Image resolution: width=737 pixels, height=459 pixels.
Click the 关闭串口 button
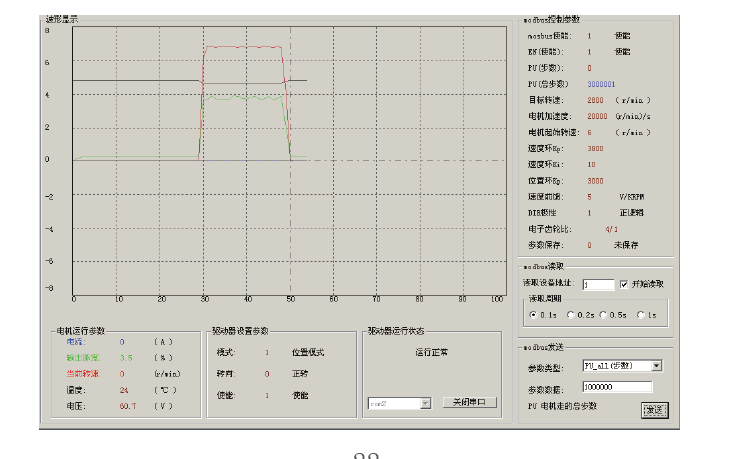[469, 402]
